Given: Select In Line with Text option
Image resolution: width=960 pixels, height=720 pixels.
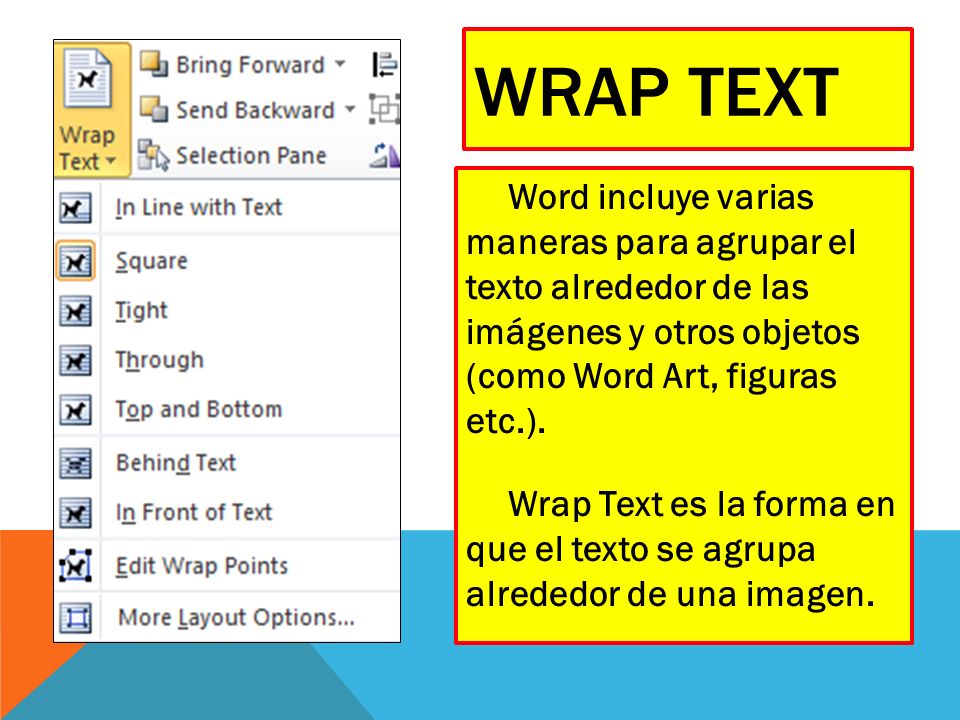Looking at the screenshot, I should coord(199,208).
